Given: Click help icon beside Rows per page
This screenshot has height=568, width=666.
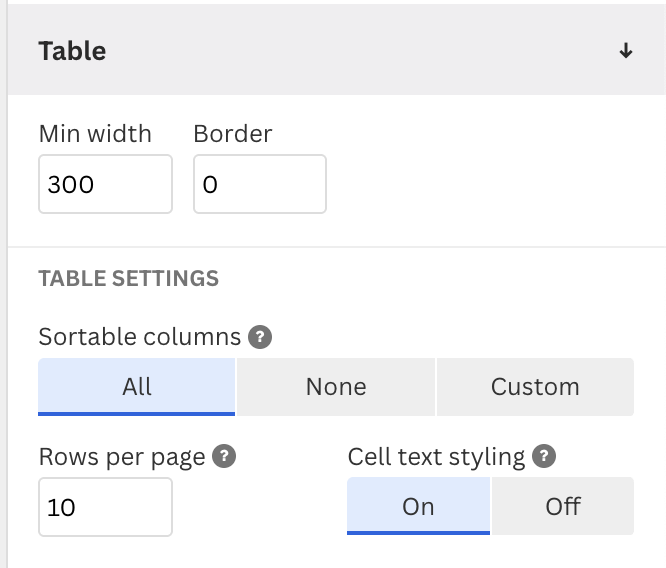Looking at the screenshot, I should (x=225, y=457).
